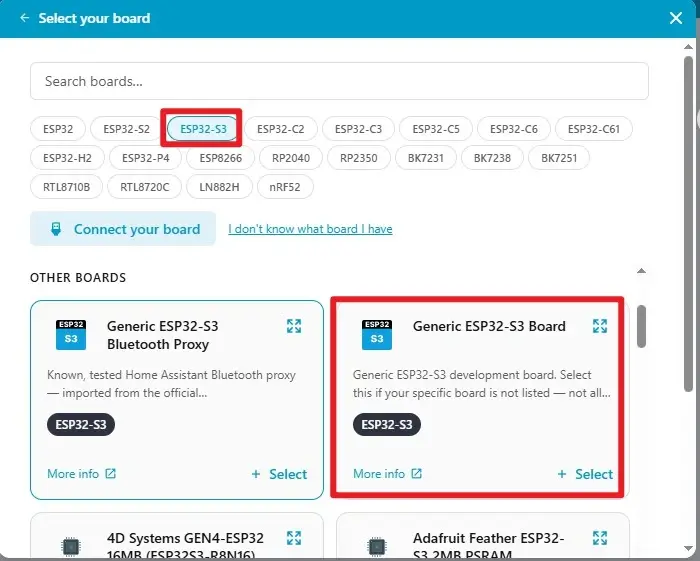Expand 4D Systems GEN4-ESP32 card details
This screenshot has width=700, height=561.
pyautogui.click(x=294, y=538)
